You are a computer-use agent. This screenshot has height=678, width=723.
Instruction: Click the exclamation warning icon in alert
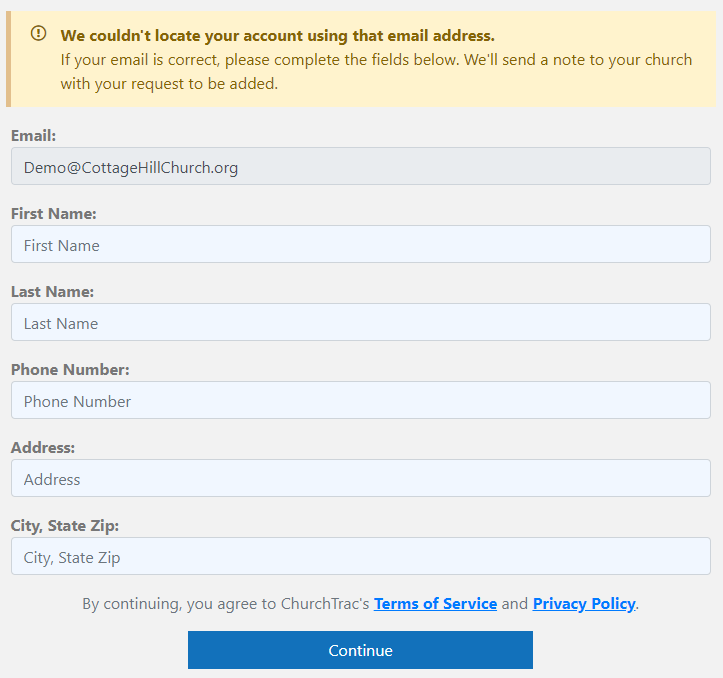pos(38,33)
